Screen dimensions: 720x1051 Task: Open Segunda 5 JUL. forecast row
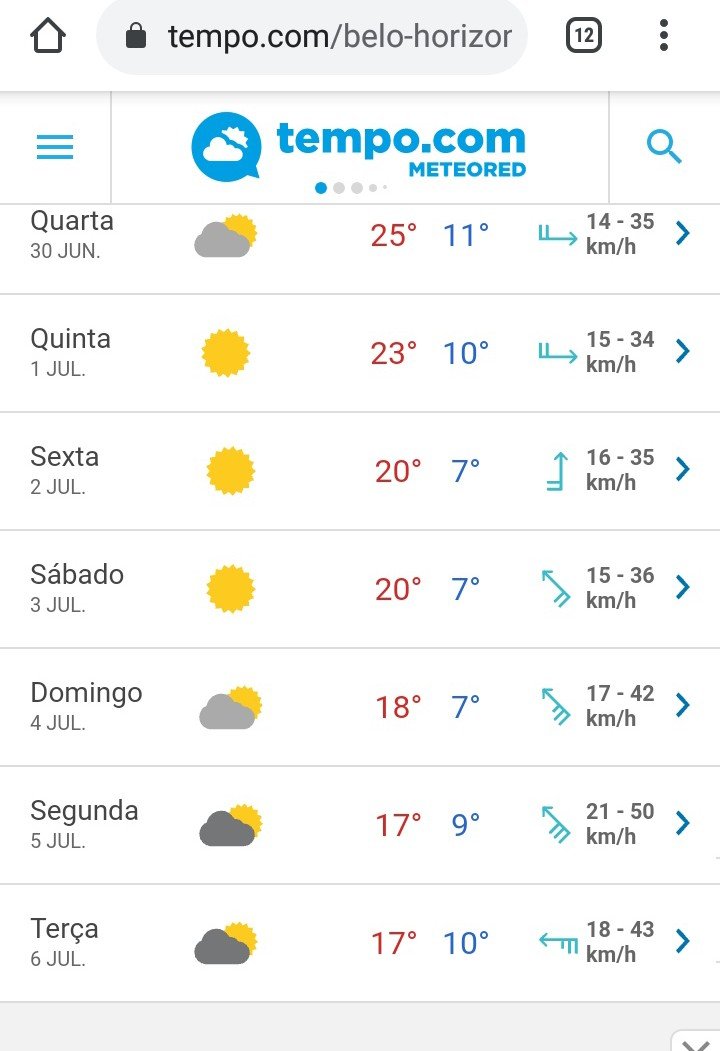pyautogui.click(x=360, y=825)
